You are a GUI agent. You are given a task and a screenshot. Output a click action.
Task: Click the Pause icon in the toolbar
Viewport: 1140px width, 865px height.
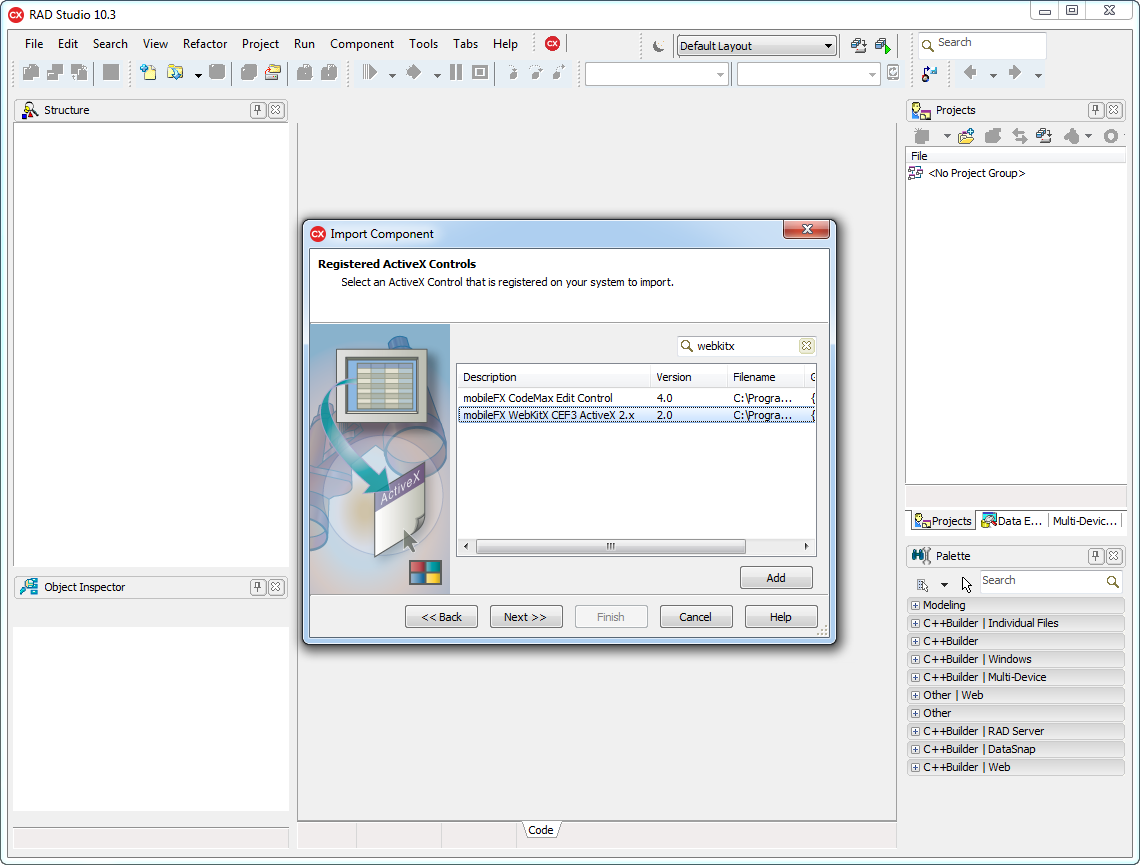(456, 72)
